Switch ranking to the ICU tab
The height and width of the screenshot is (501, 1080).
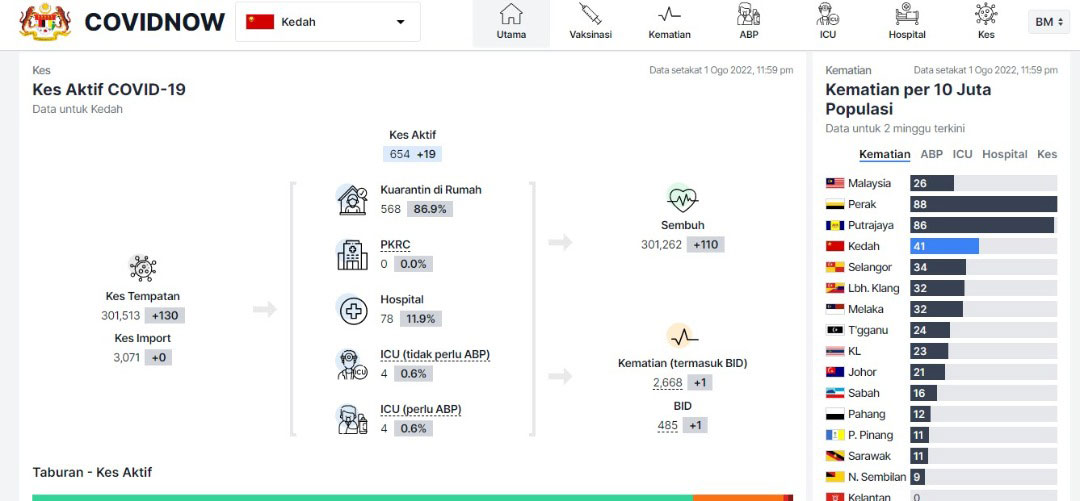[962, 154]
